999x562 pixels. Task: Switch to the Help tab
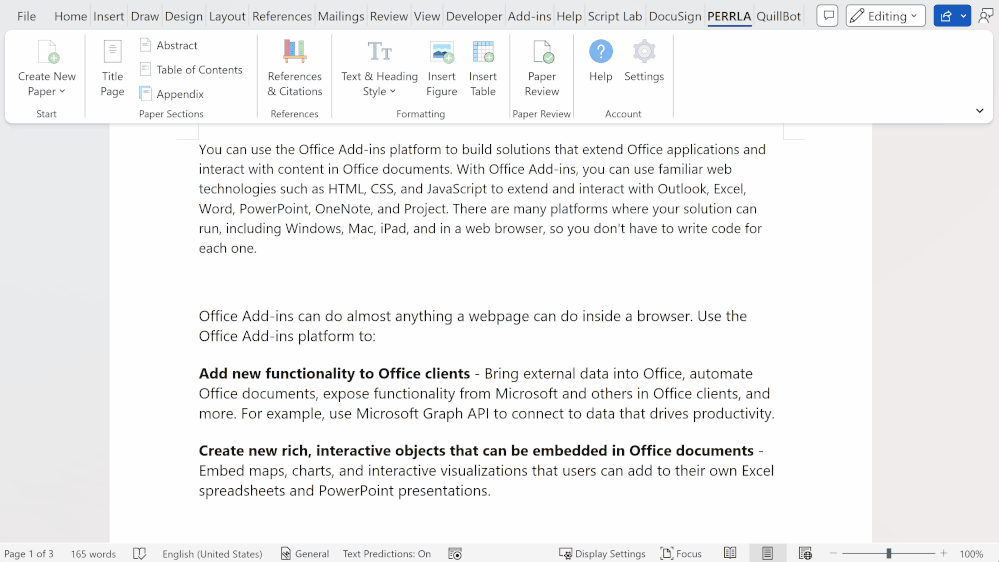pyautogui.click(x=569, y=16)
